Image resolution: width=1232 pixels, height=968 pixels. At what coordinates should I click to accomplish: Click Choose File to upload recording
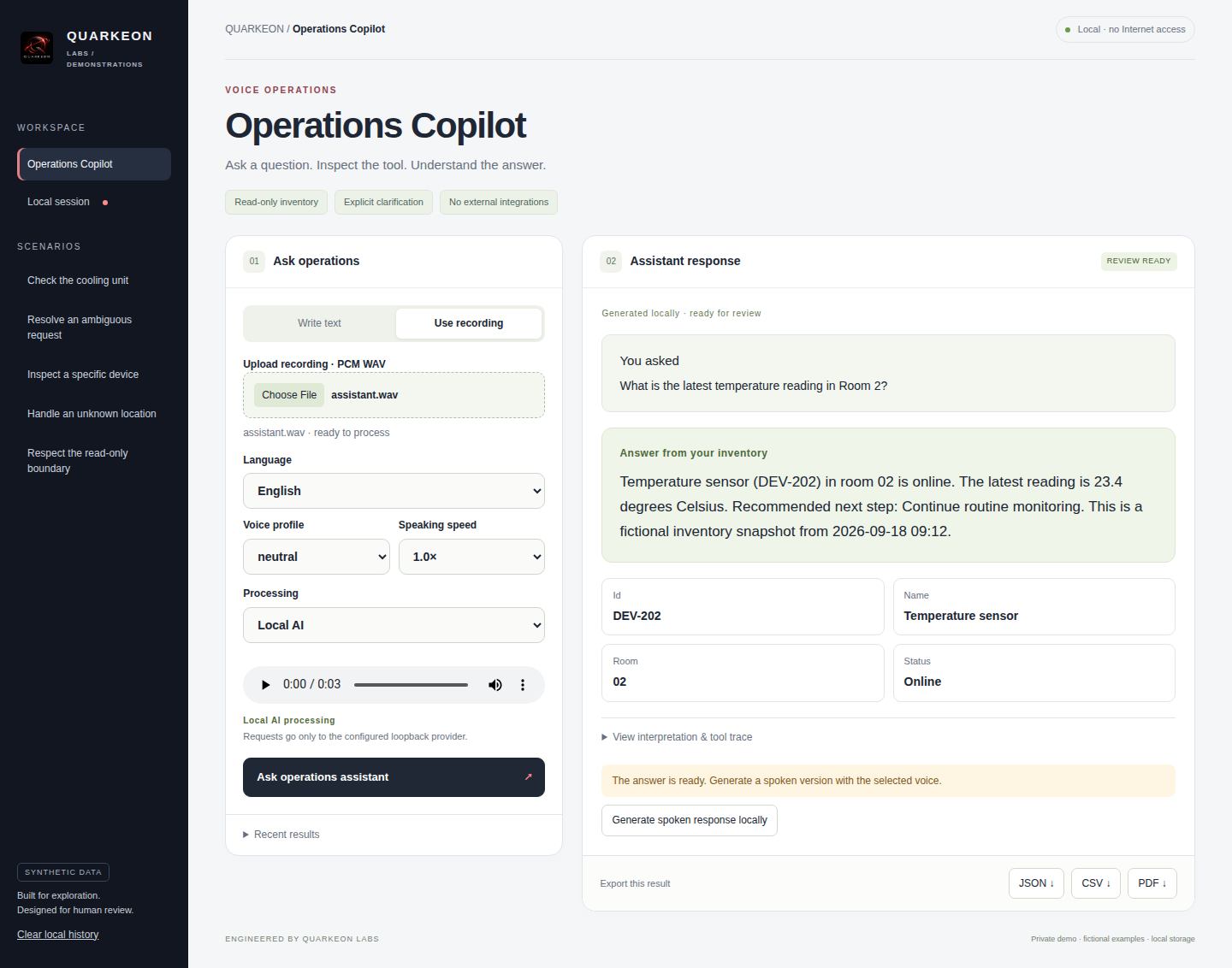(289, 395)
